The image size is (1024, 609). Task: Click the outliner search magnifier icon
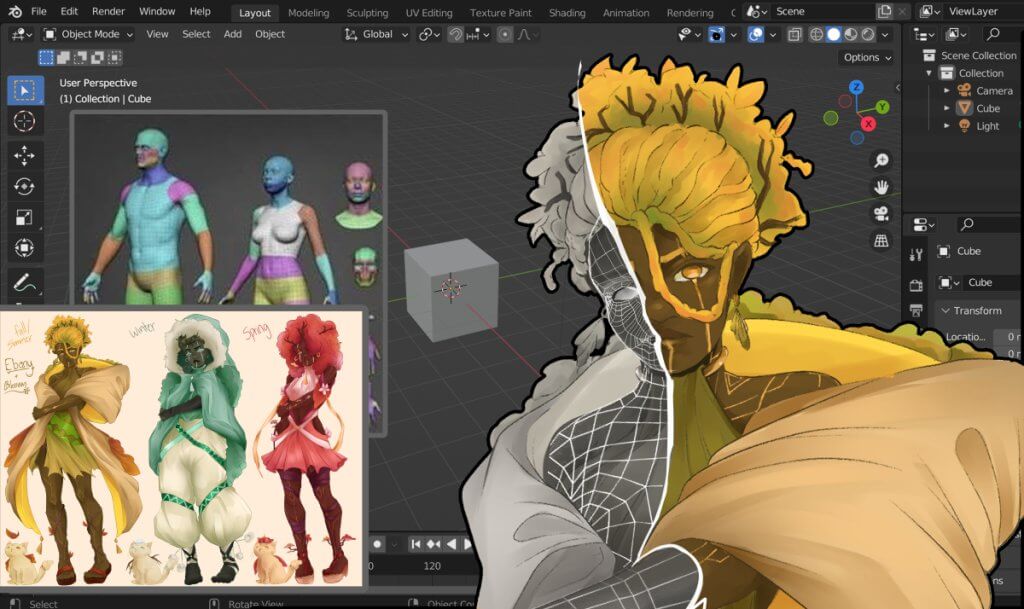pos(993,34)
